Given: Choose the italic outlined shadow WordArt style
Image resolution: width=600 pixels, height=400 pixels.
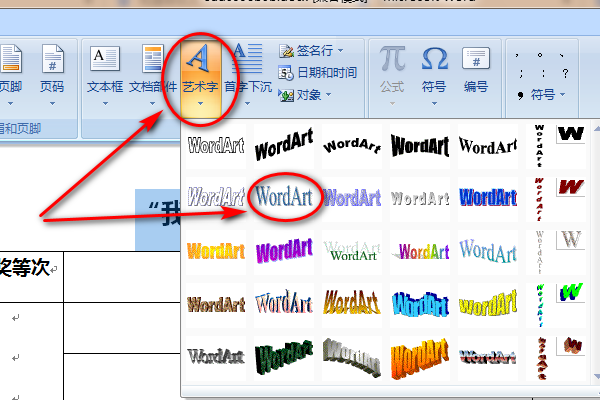Looking at the screenshot, I should (216, 198).
